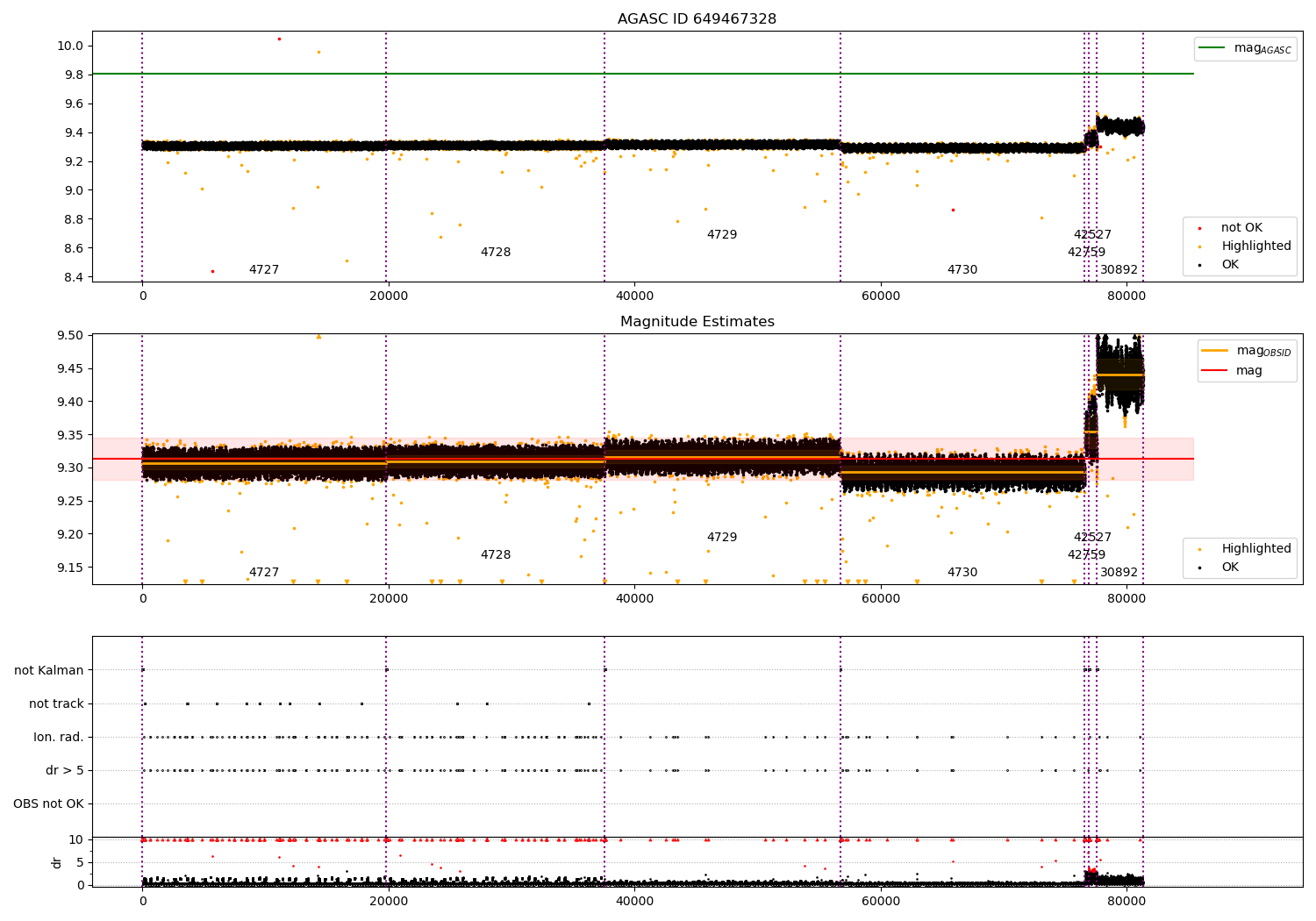Click obsid label 4727 in top plot
1316x921 pixels.
coord(264,270)
